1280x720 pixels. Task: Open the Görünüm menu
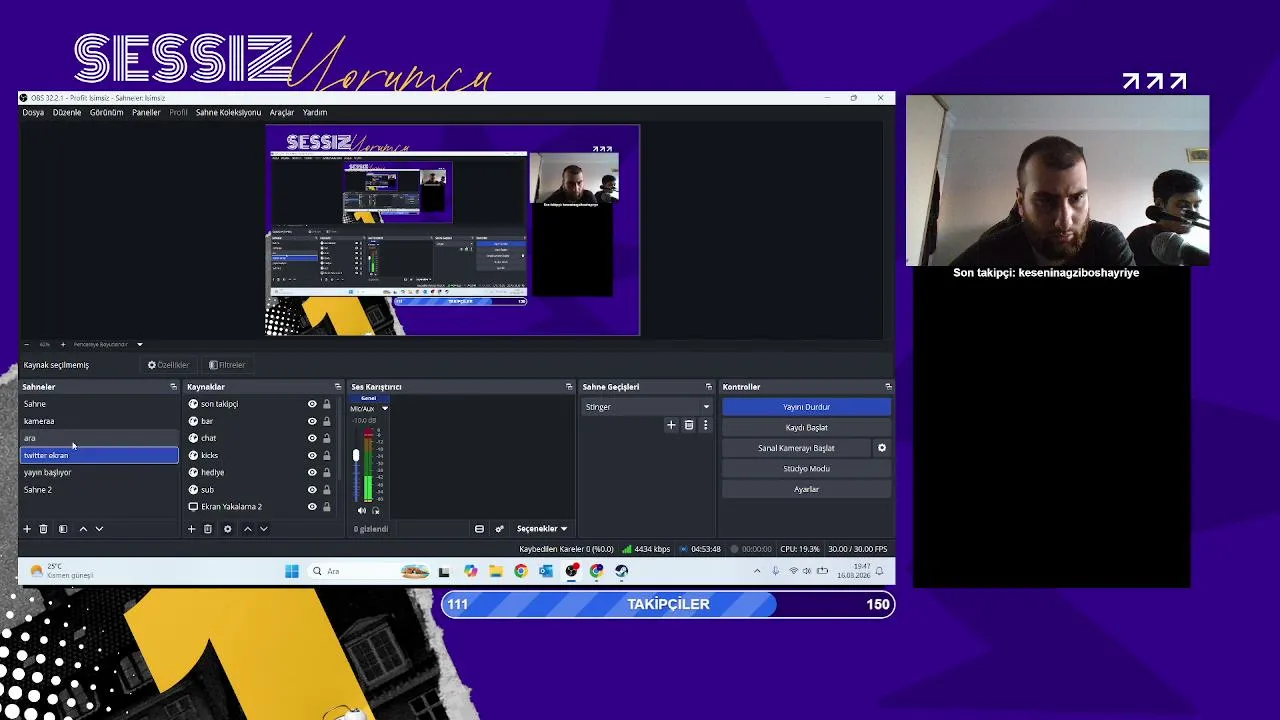click(x=106, y=113)
